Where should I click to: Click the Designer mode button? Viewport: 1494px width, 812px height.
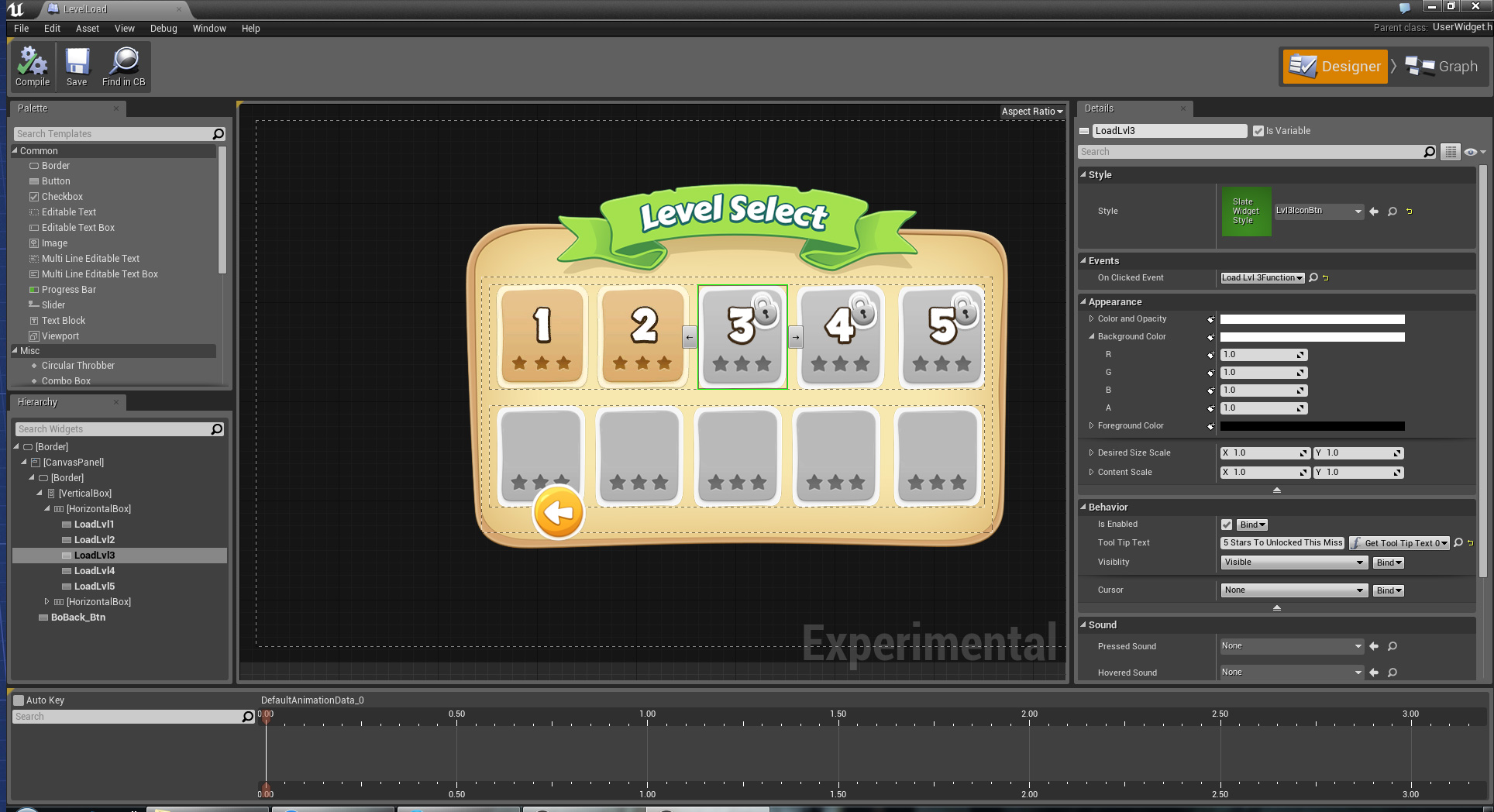pyautogui.click(x=1335, y=67)
